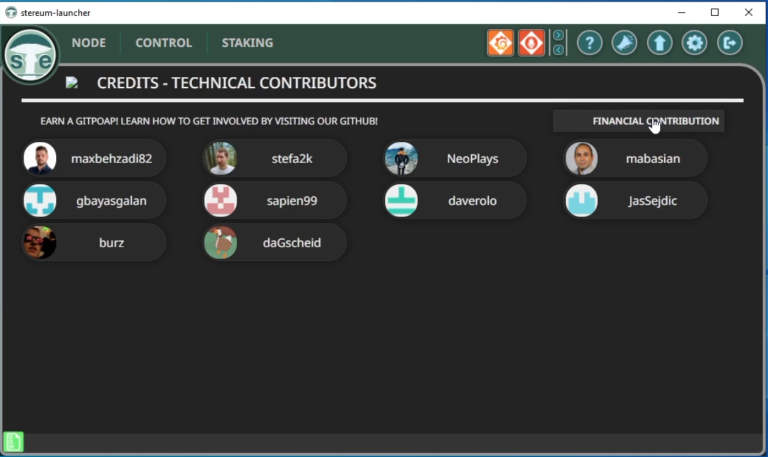Image resolution: width=768 pixels, height=457 pixels.
Task: Click the upper service-list arrow
Action: tap(558, 35)
